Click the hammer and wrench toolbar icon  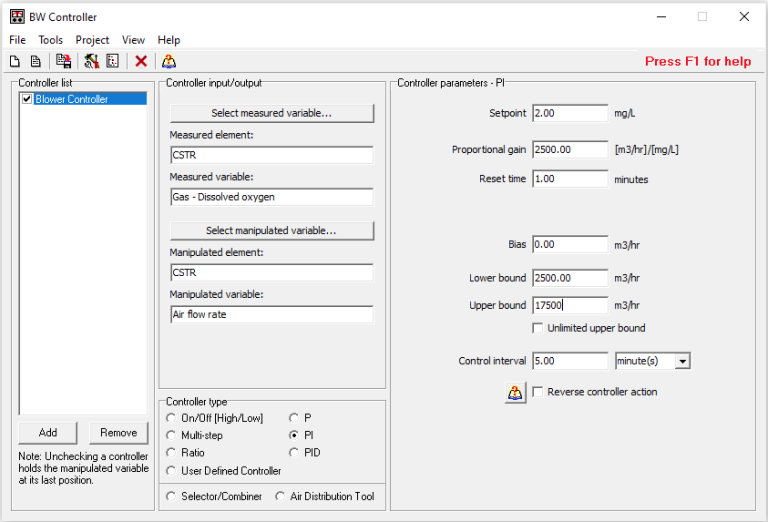click(x=92, y=61)
